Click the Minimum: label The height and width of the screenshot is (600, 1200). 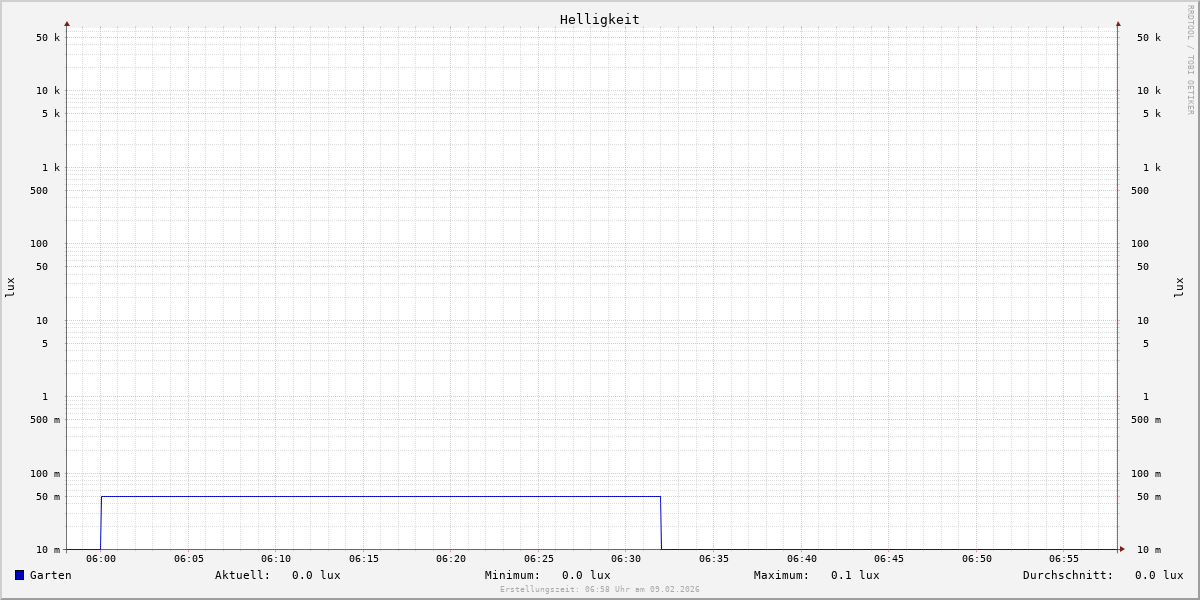pos(513,575)
